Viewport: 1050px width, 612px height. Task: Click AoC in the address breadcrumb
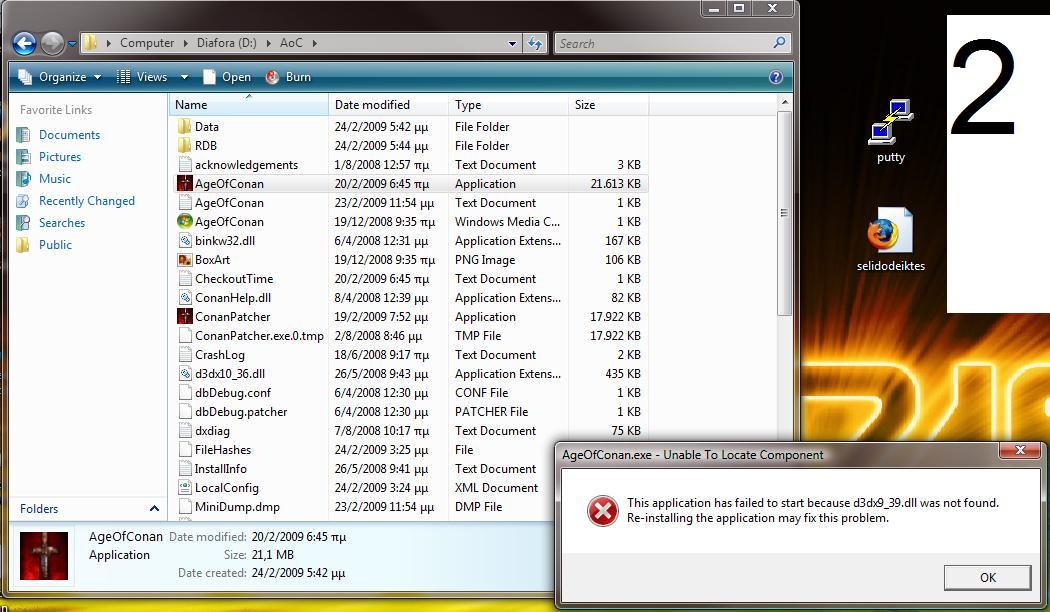pos(291,43)
